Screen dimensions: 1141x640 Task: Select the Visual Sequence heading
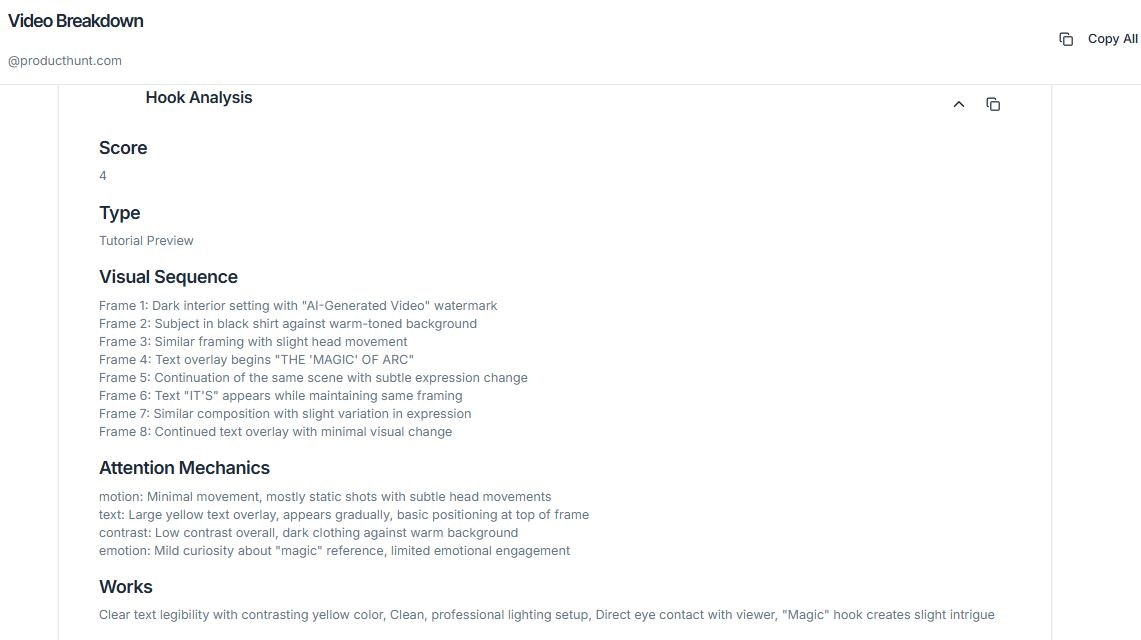(168, 277)
